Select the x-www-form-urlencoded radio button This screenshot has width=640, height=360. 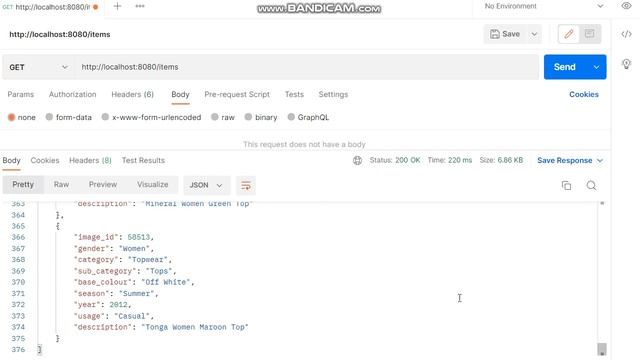105,117
